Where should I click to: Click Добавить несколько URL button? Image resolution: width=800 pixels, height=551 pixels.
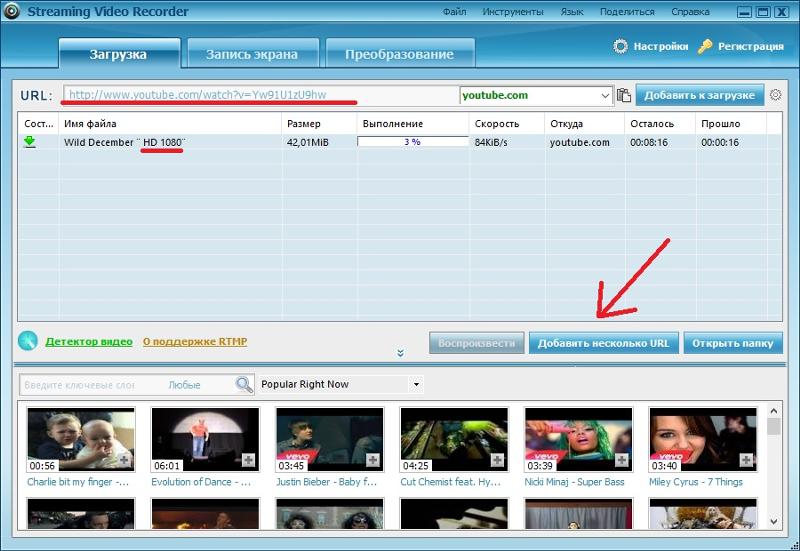pos(604,343)
